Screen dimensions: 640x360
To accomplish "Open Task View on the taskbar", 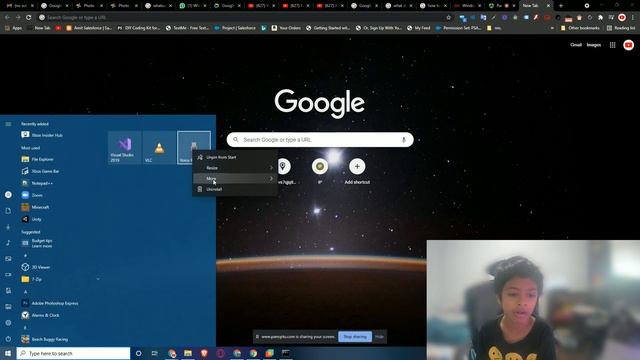I will point(155,353).
